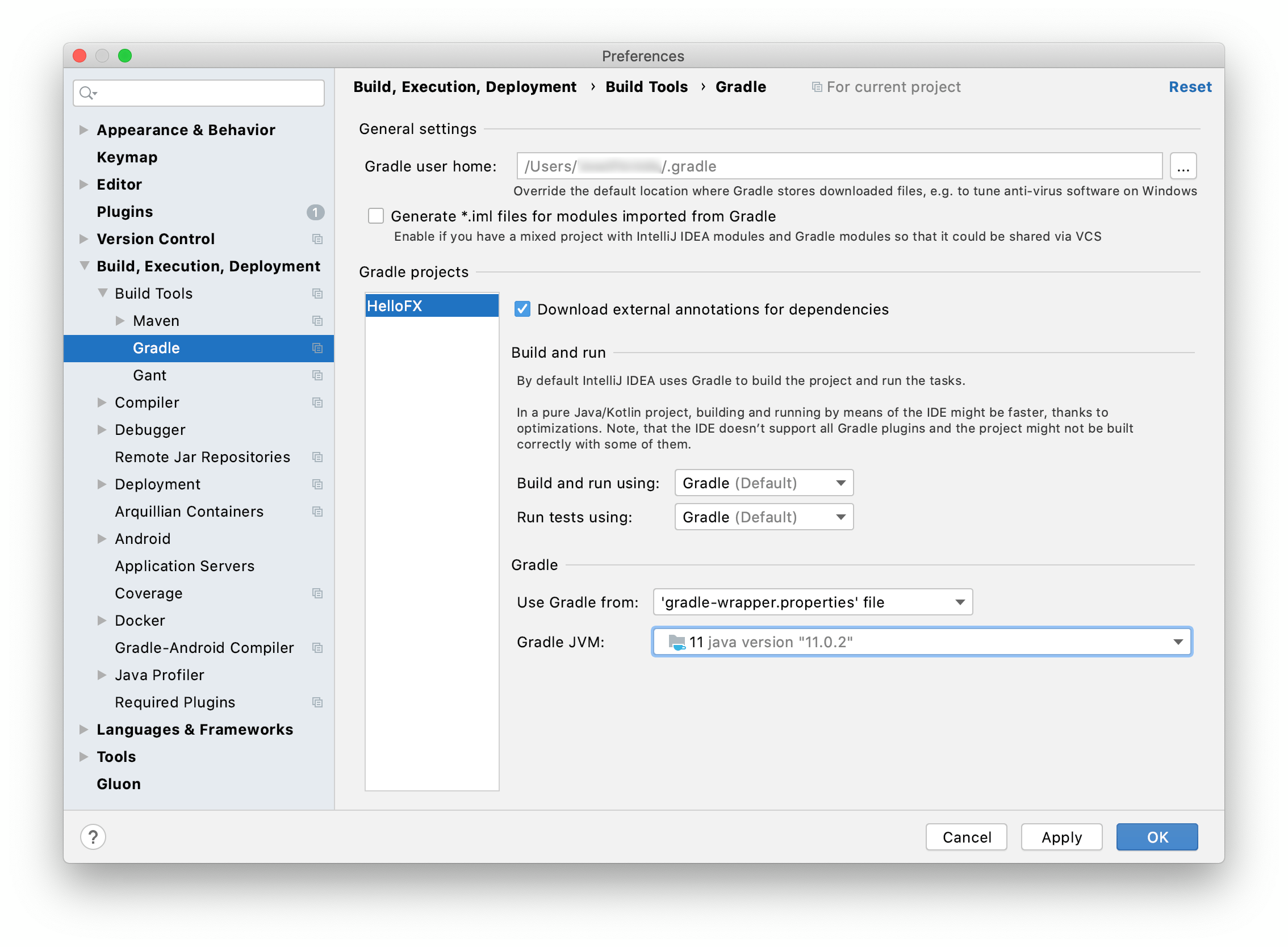Click the search magnifier in the settings search field
This screenshot has height=947, width=1288.
click(87, 93)
